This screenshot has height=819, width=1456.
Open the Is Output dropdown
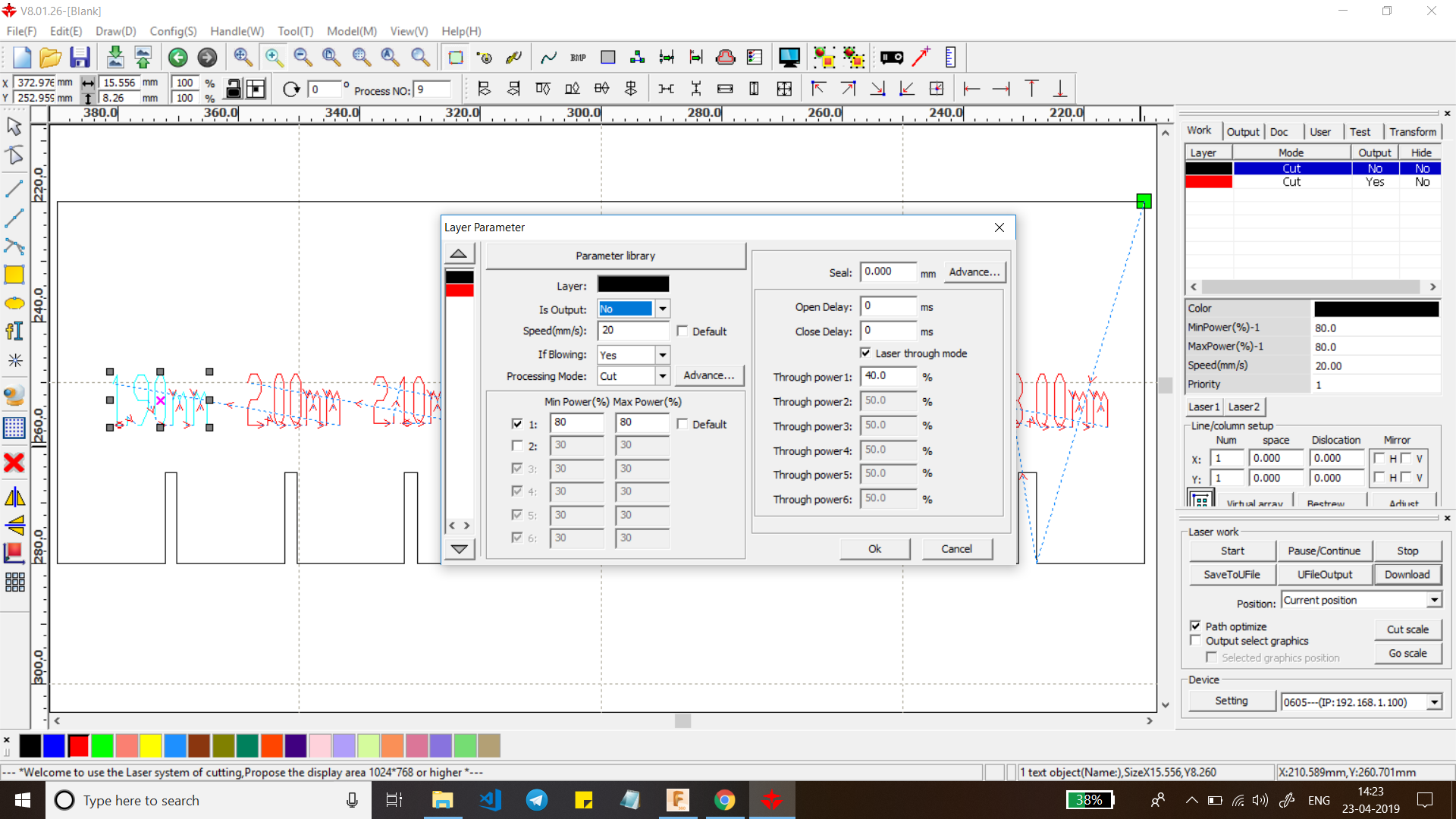663,309
